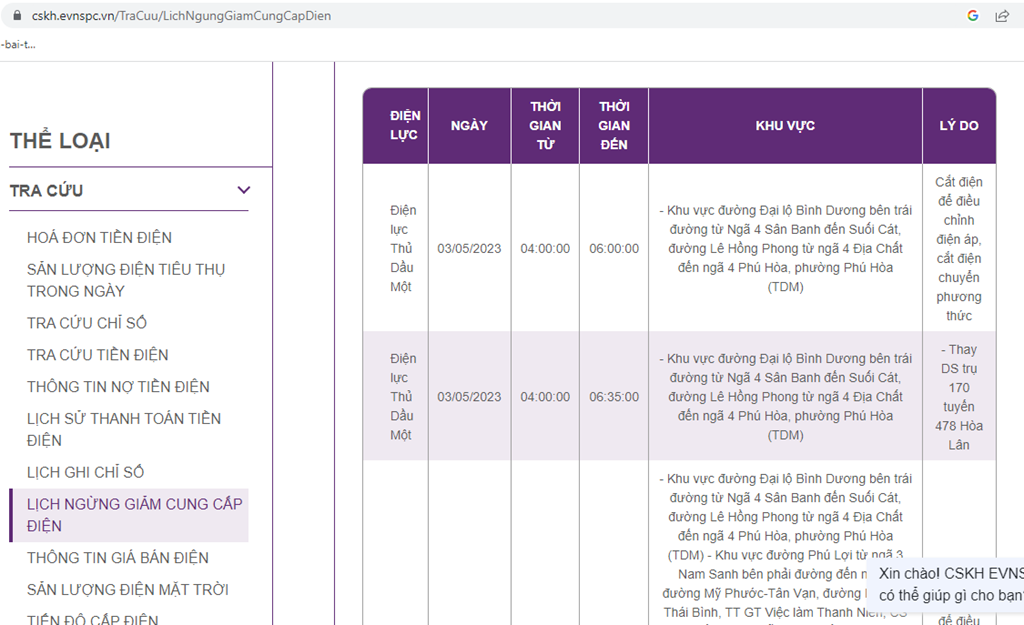Click the THỜI GIAN ĐẾN column header

point(614,125)
